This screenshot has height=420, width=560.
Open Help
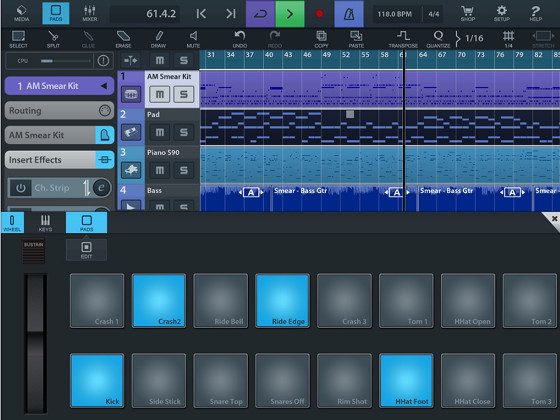pos(535,14)
